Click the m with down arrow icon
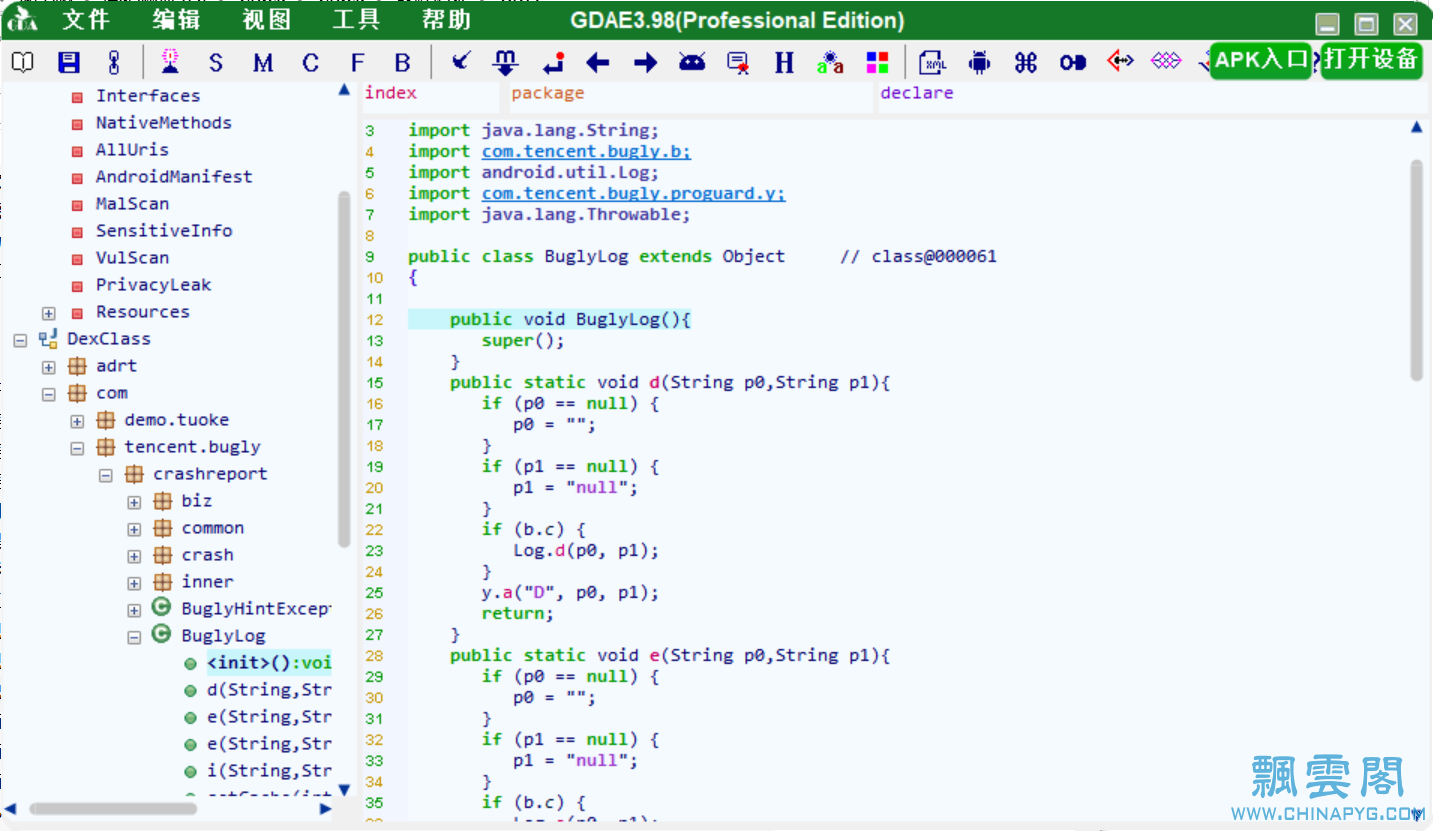 tap(506, 63)
